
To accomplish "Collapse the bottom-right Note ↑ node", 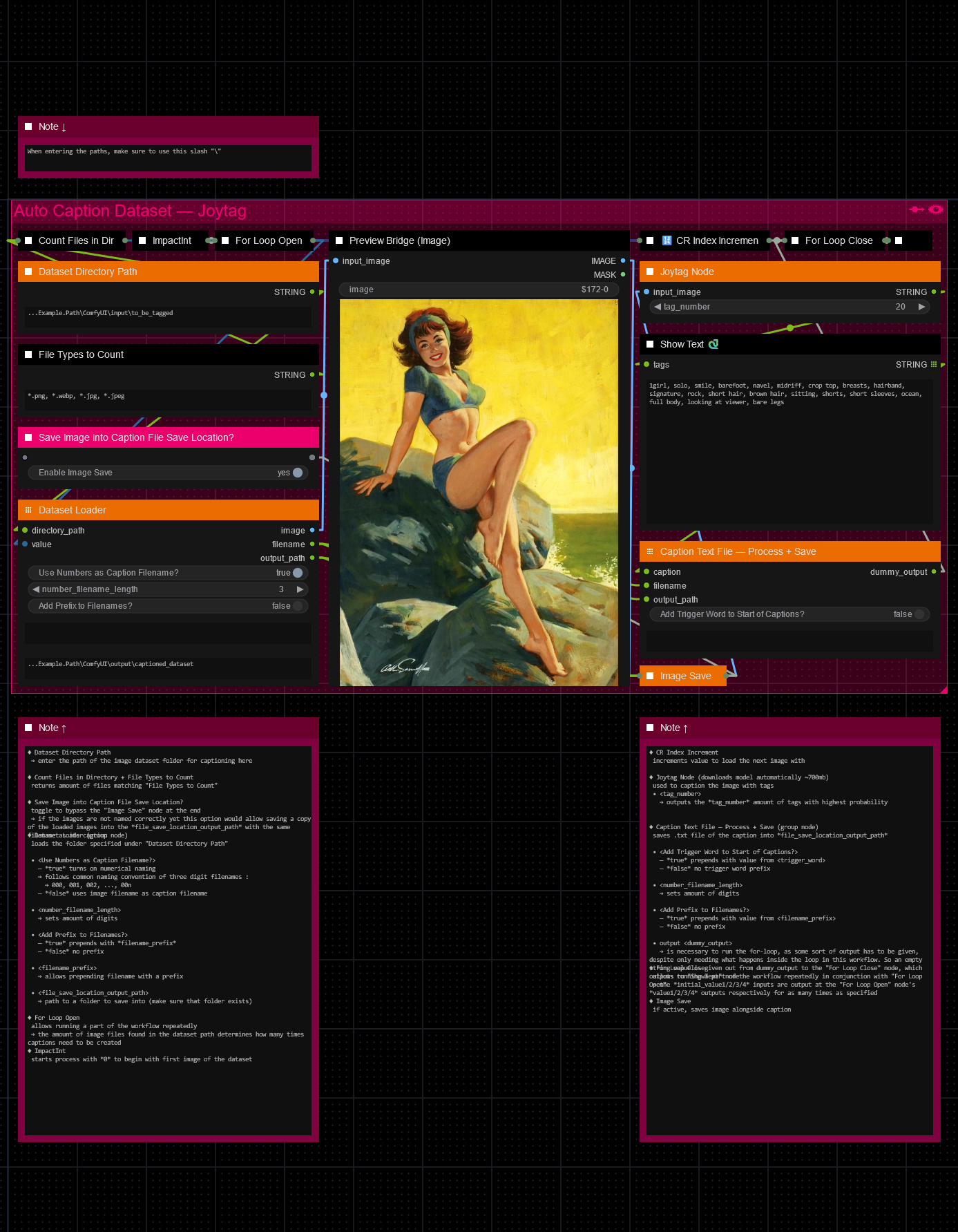I will pos(650,728).
